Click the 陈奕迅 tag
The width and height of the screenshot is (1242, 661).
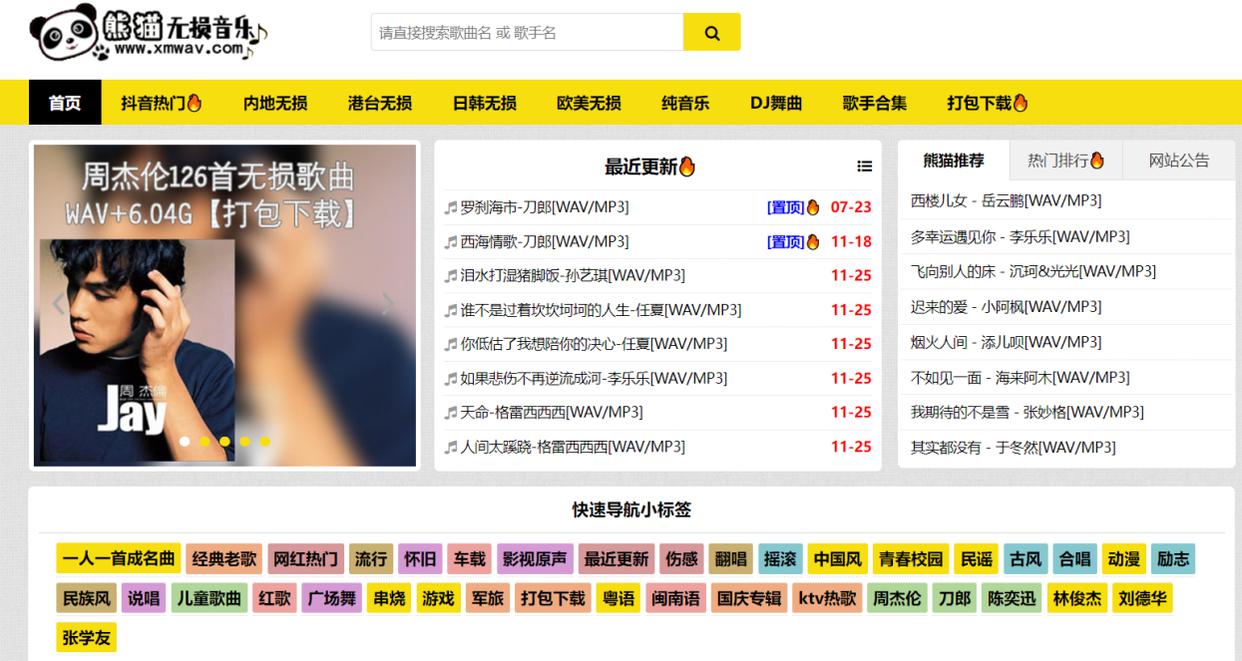click(x=1010, y=599)
